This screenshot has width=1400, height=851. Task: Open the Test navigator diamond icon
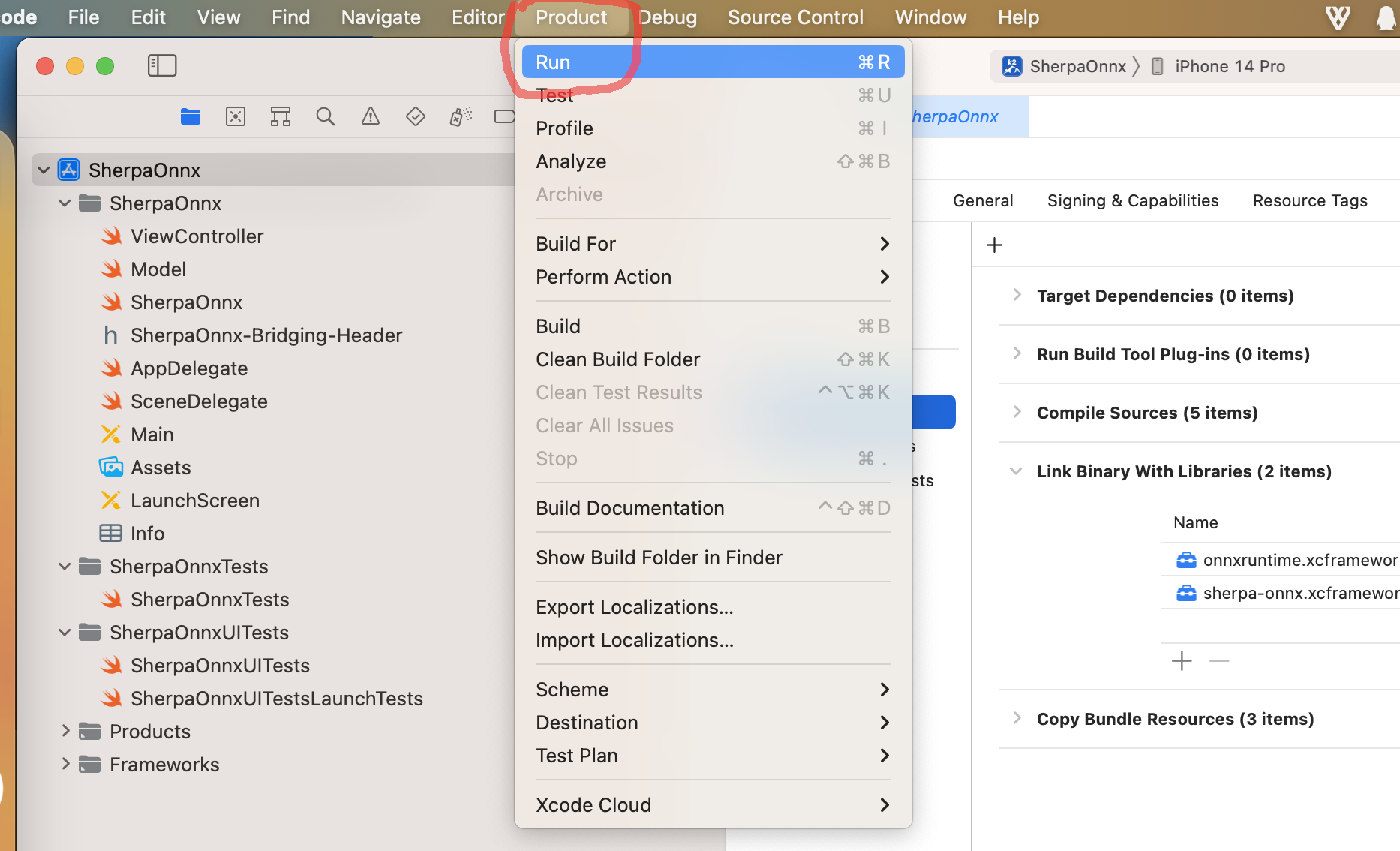416,116
